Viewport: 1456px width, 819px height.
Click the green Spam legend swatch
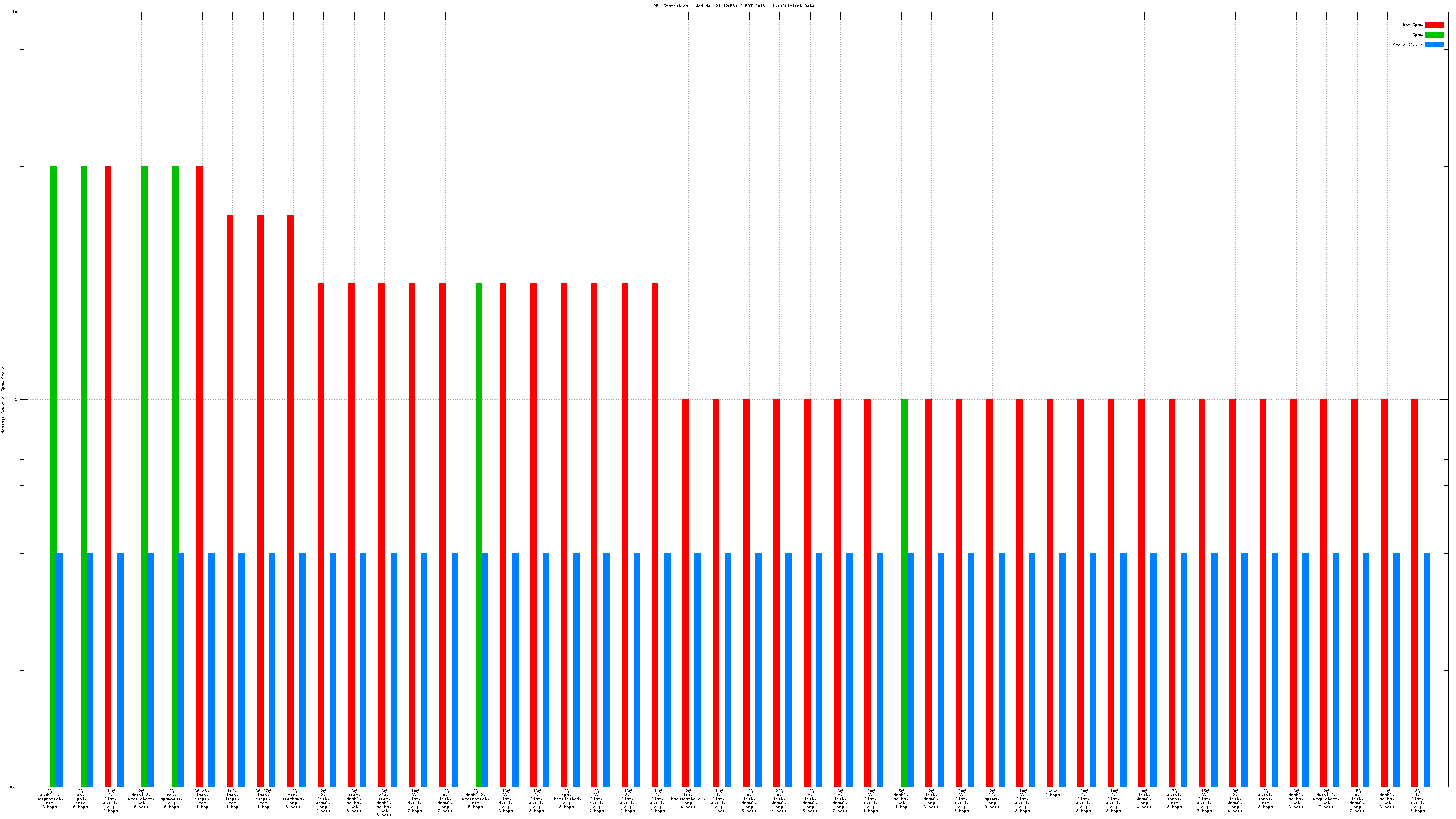1434,35
